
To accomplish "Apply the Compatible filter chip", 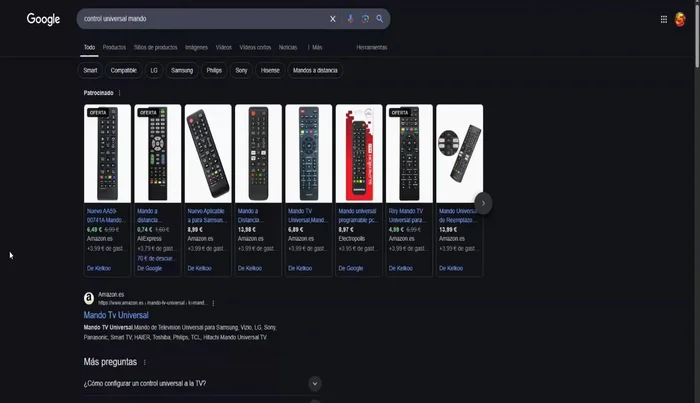I will [124, 71].
